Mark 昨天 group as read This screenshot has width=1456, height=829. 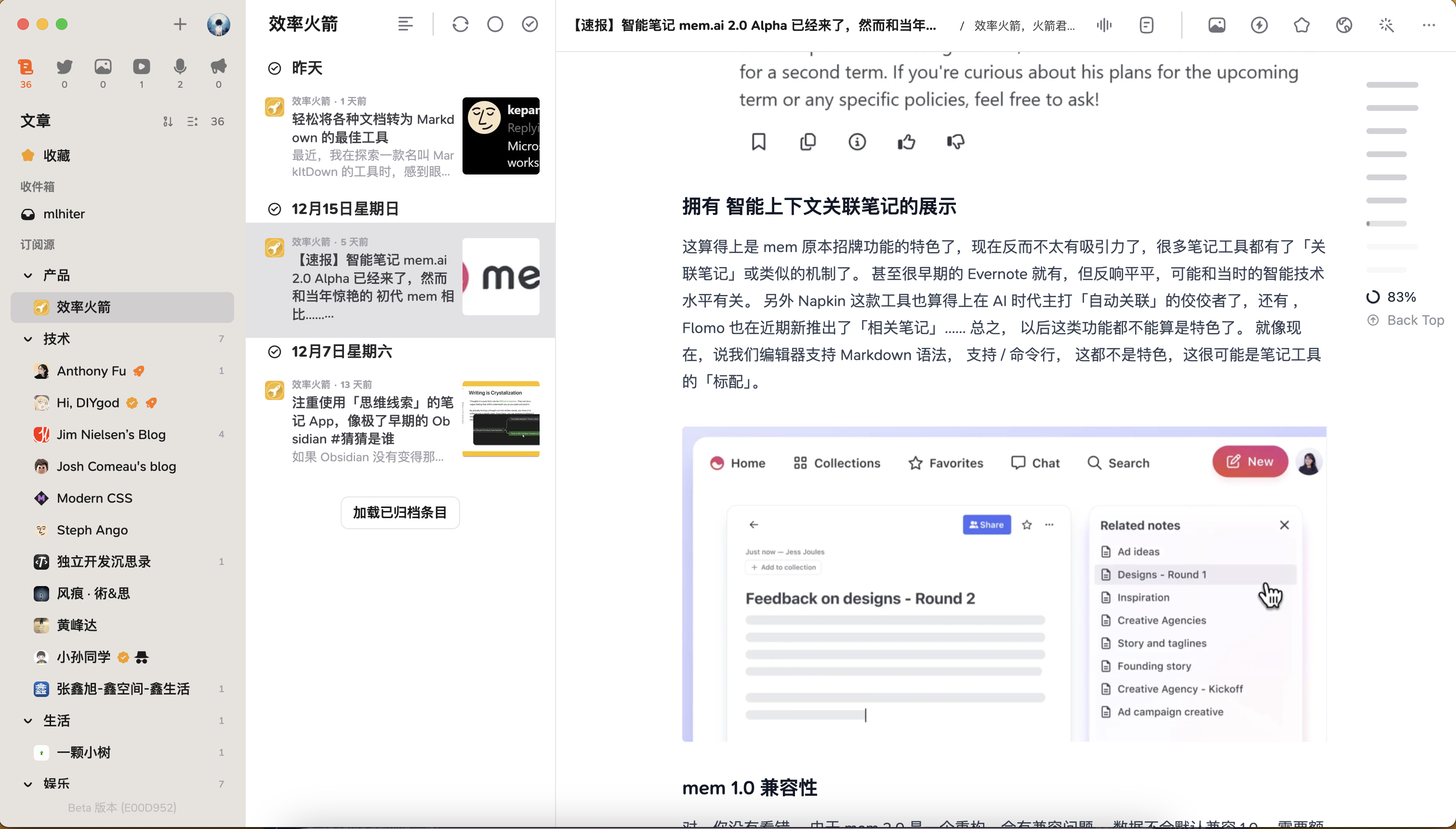pyautogui.click(x=274, y=68)
